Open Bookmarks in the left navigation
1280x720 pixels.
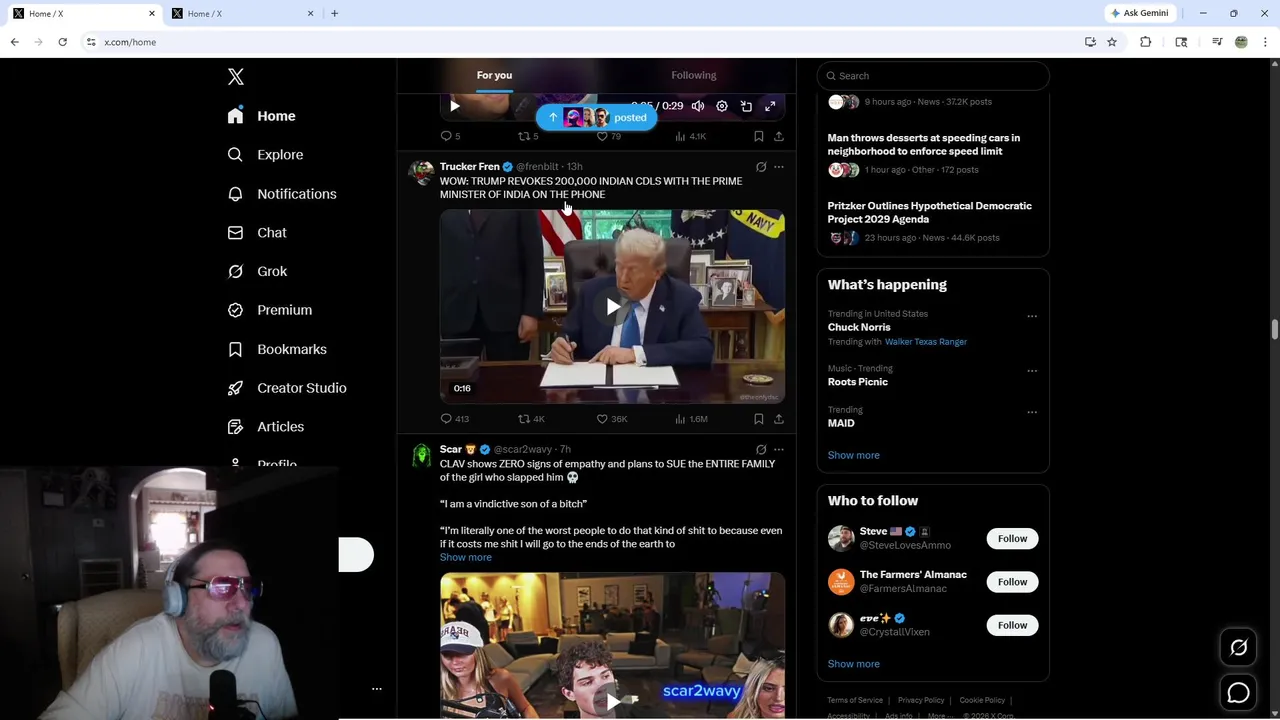click(277, 349)
